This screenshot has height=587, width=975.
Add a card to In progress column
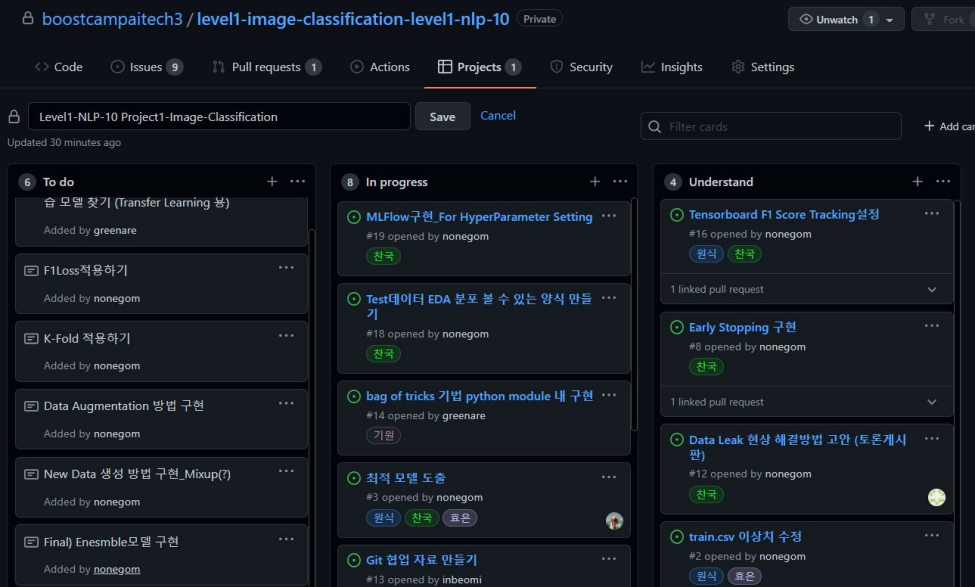(x=594, y=182)
